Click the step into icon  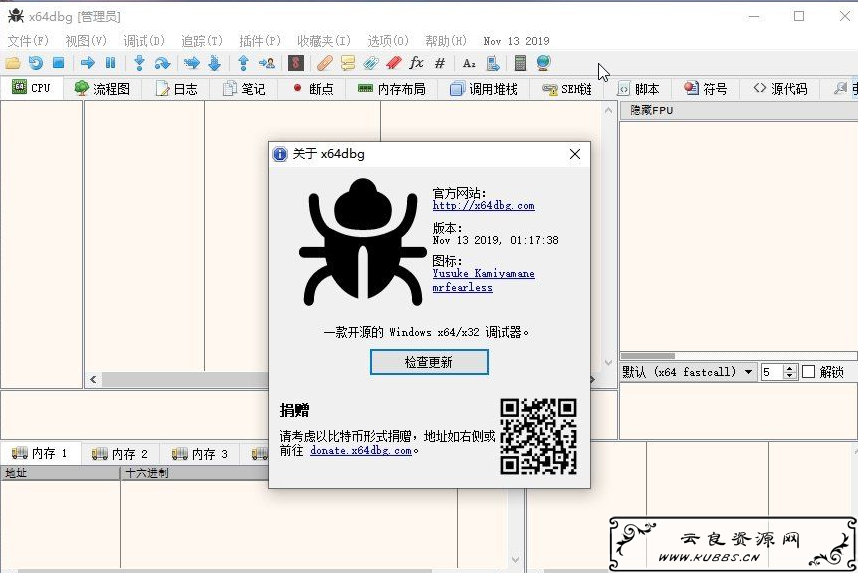pyautogui.click(x=139, y=63)
